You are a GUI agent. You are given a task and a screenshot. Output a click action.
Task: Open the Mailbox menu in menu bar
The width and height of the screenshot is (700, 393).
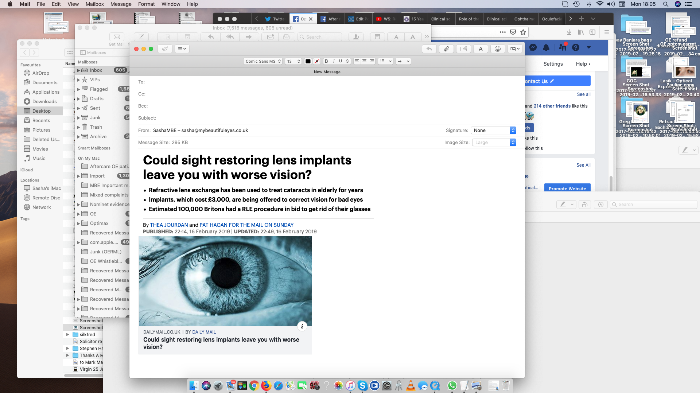(x=95, y=4)
